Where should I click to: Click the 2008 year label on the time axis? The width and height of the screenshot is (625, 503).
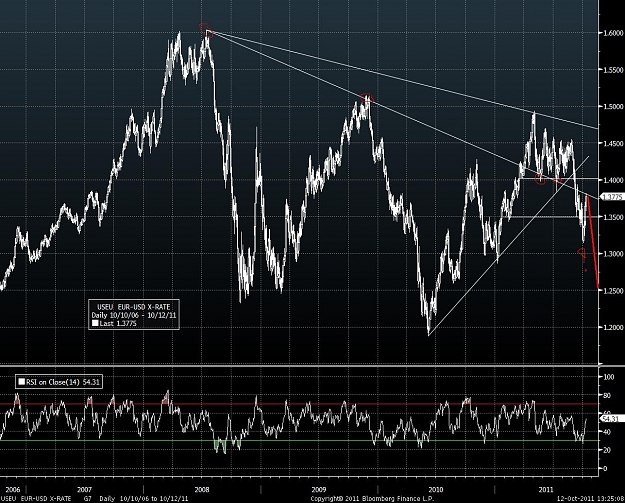(202, 489)
